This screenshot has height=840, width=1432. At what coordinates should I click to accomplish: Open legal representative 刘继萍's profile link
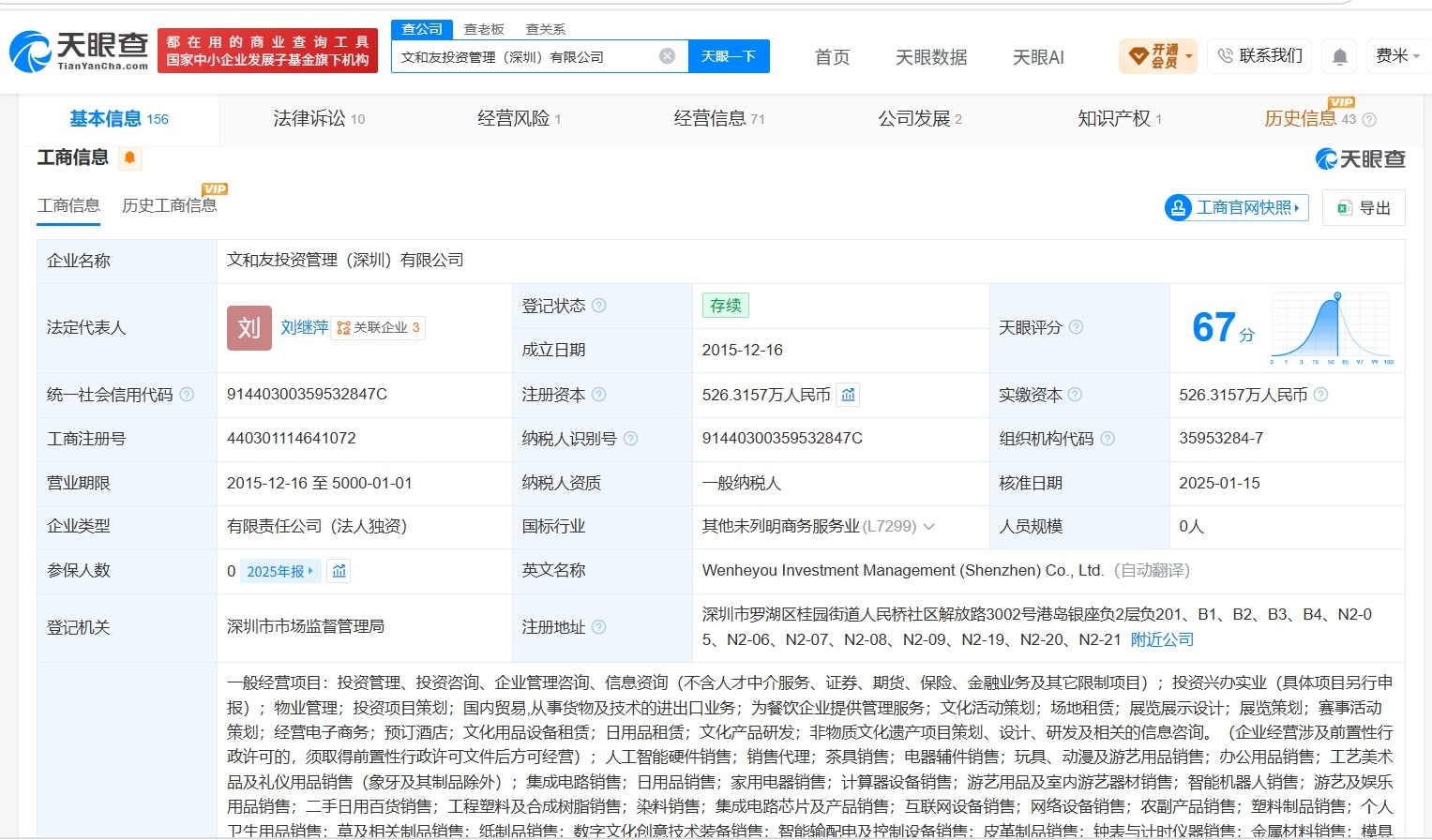tap(304, 327)
